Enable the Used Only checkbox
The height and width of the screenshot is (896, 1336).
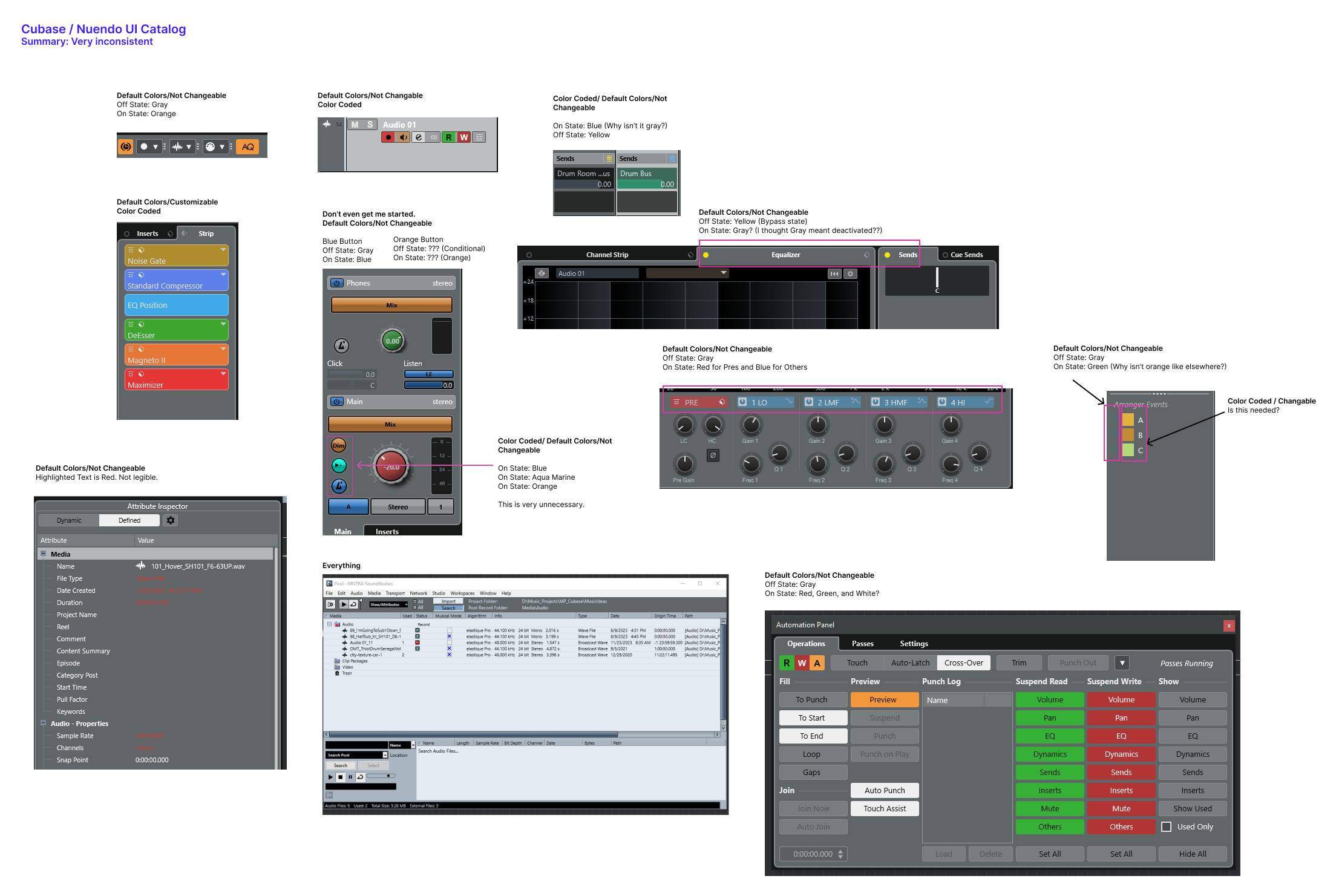point(1167,826)
